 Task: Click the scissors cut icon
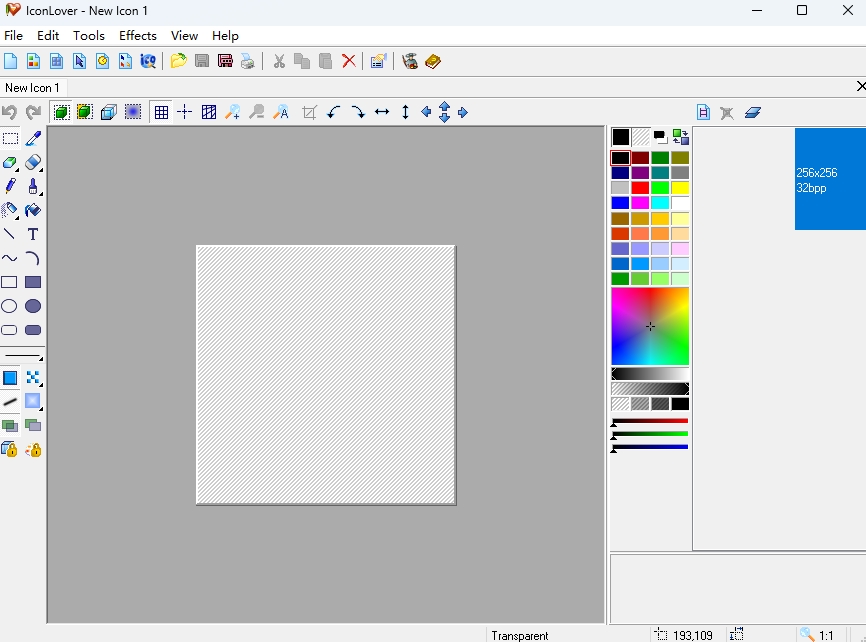click(279, 61)
